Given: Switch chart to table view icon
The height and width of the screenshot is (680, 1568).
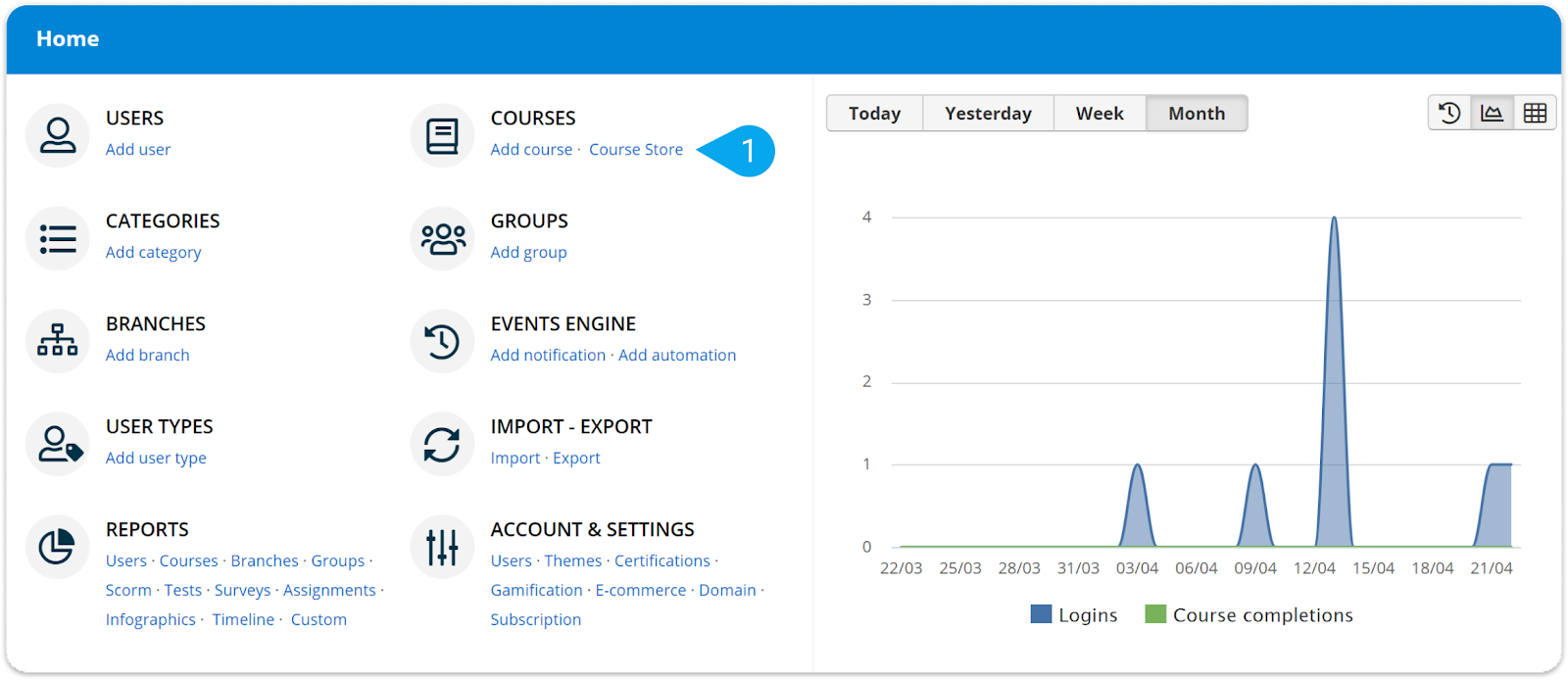Looking at the screenshot, I should pyautogui.click(x=1535, y=114).
